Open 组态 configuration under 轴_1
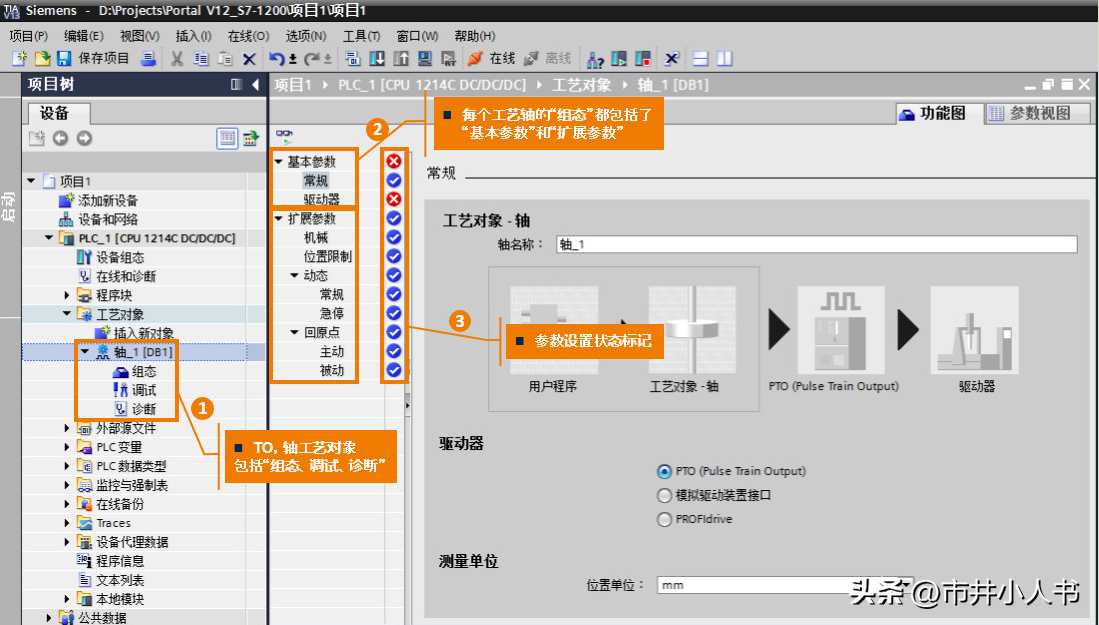Screen dimensions: 1099x625 coord(144,371)
